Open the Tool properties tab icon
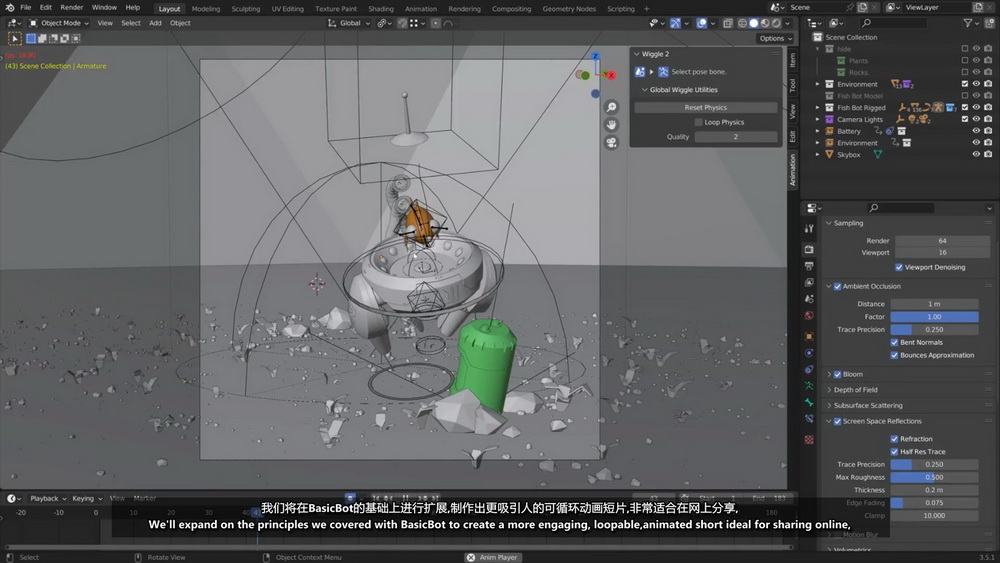Screen dimensions: 1000x563 coord(809,228)
